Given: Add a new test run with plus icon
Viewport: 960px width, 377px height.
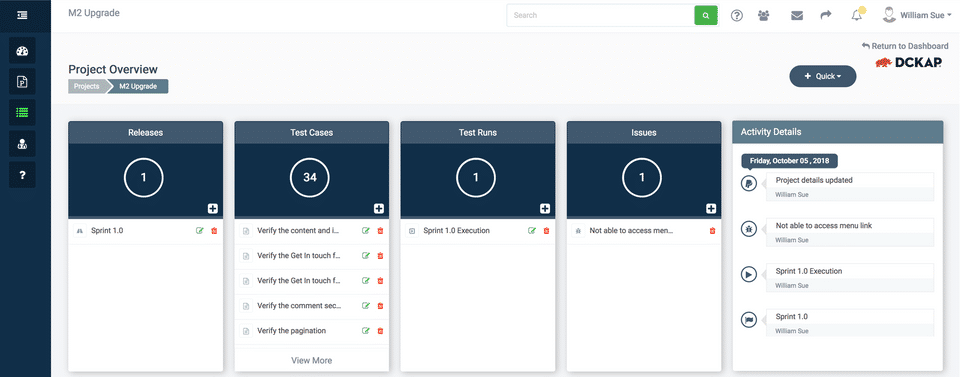Looking at the screenshot, I should 545,209.
